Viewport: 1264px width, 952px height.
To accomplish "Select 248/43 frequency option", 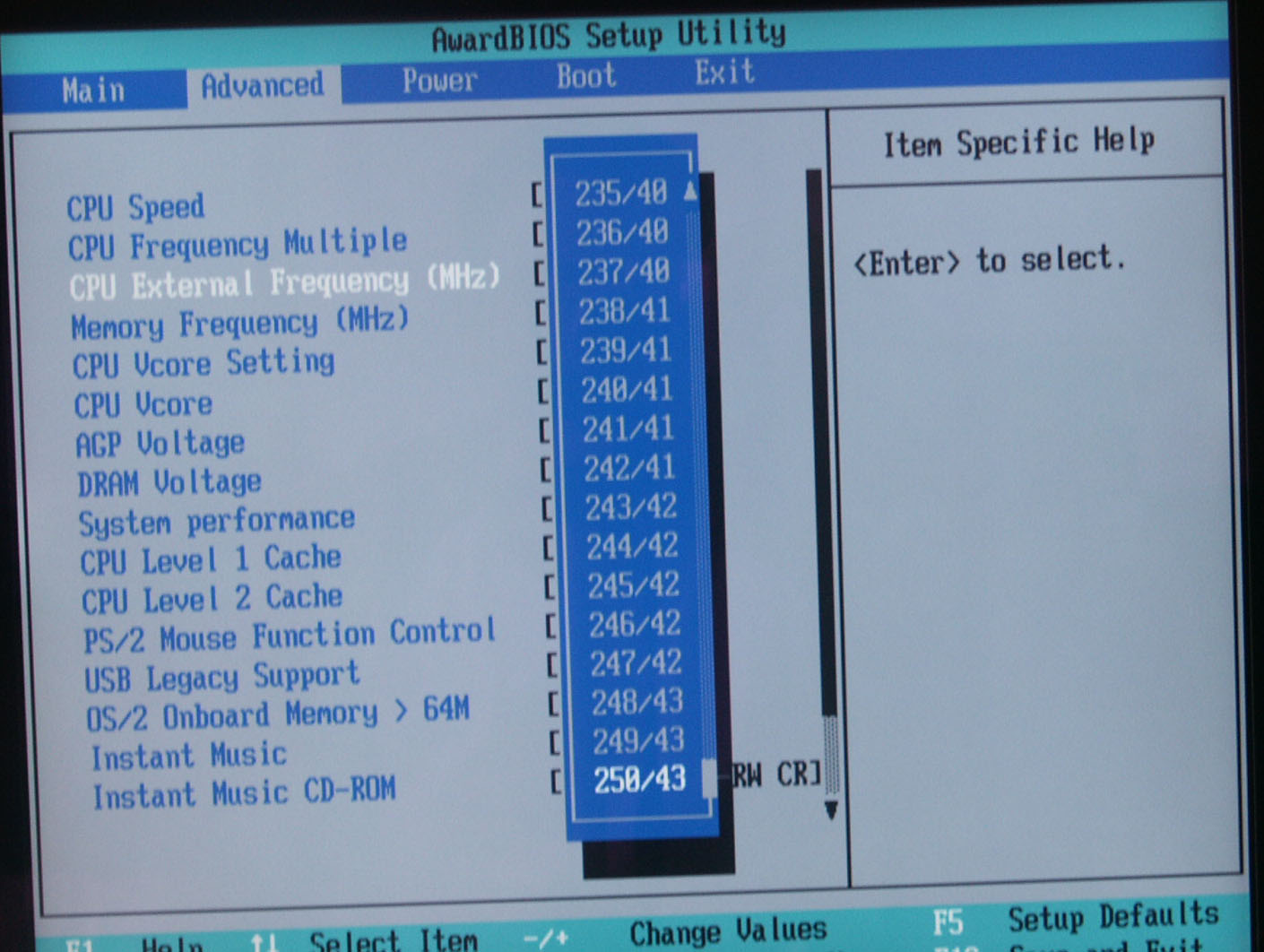I will click(637, 702).
